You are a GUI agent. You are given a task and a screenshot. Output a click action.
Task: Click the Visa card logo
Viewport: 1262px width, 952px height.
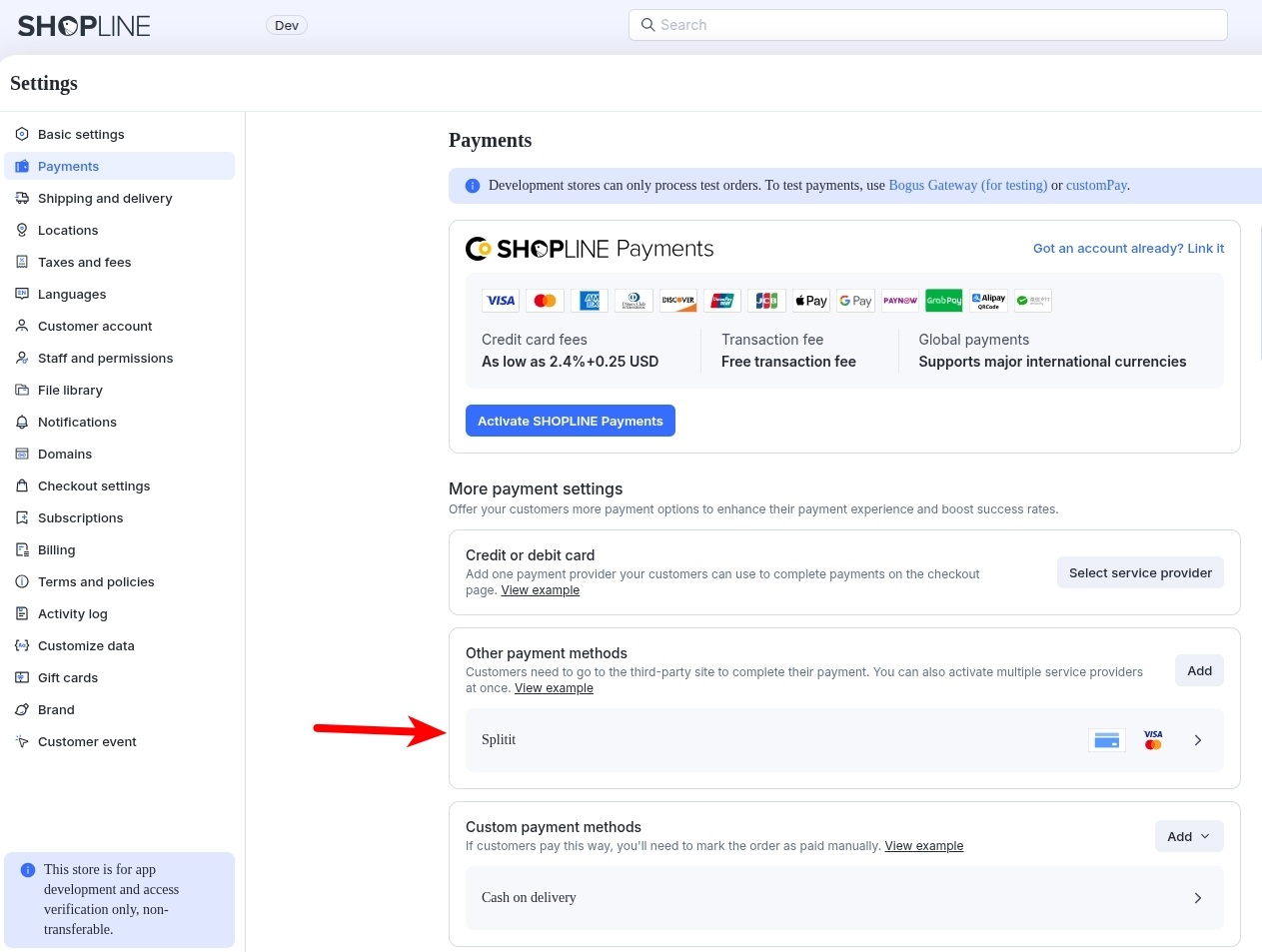pos(501,301)
